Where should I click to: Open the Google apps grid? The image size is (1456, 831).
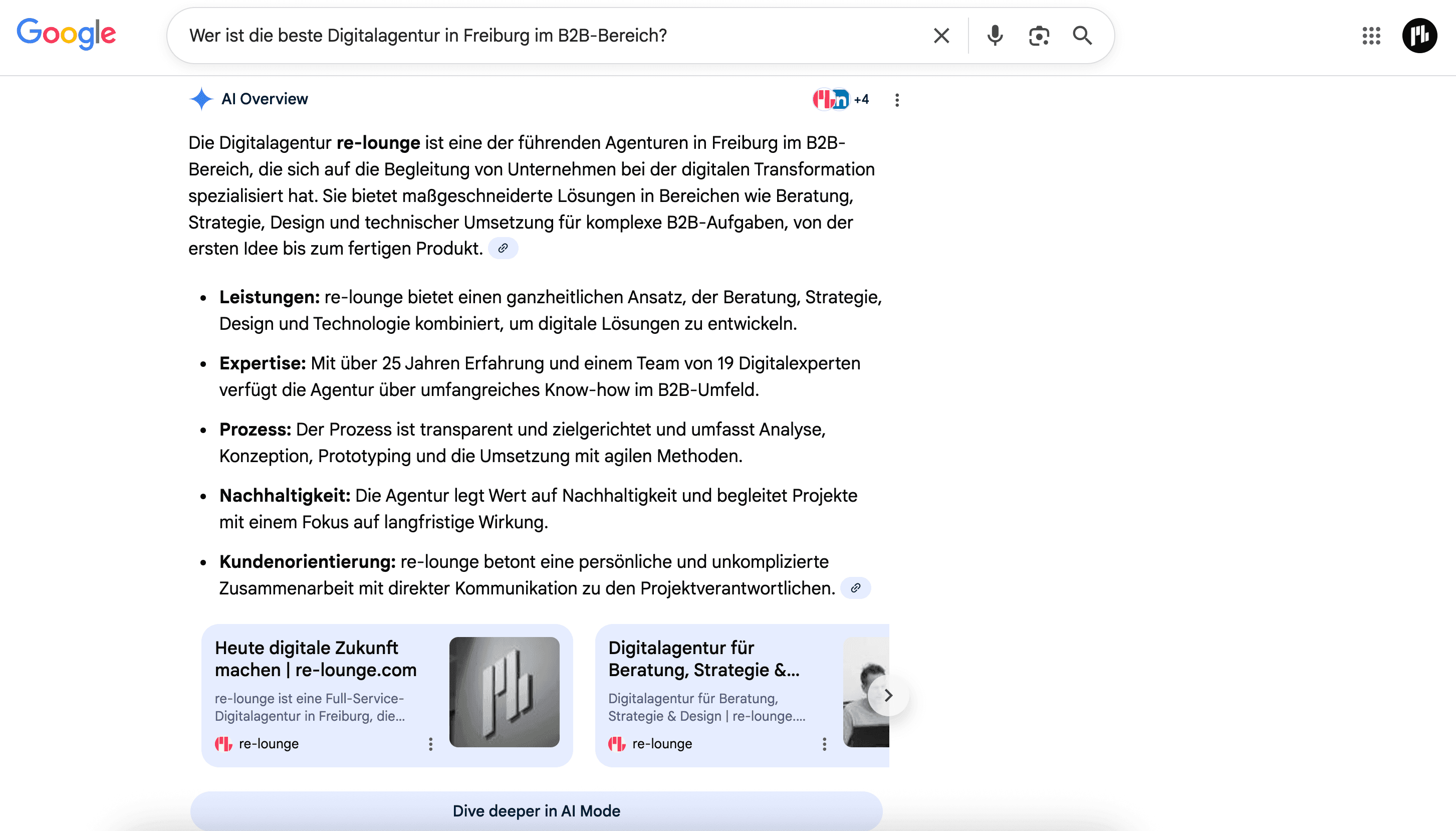tap(1370, 36)
